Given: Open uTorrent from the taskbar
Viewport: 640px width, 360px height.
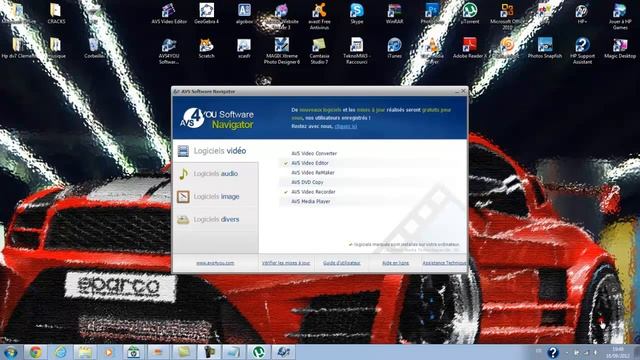Looking at the screenshot, I should click(258, 352).
